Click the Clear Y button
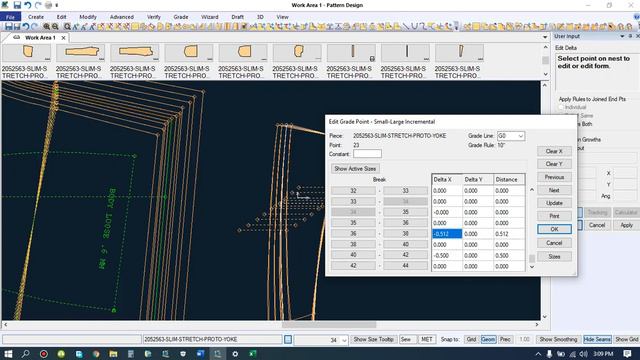The height and width of the screenshot is (360, 640). [x=554, y=164]
